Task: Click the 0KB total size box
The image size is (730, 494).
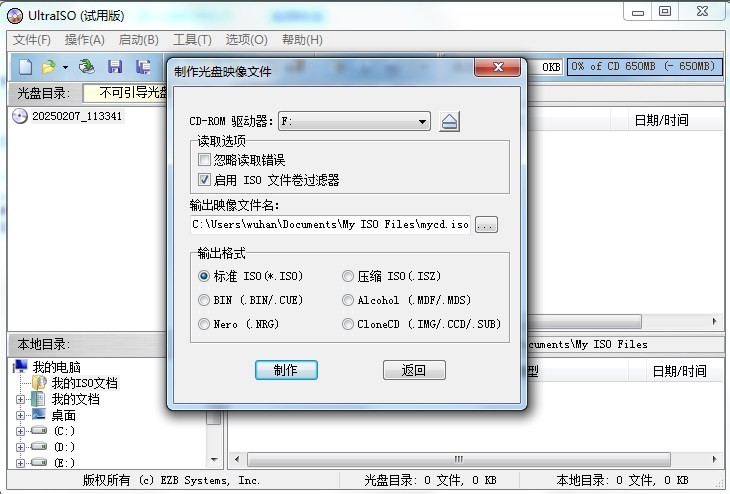Action: pyautogui.click(x=546, y=67)
